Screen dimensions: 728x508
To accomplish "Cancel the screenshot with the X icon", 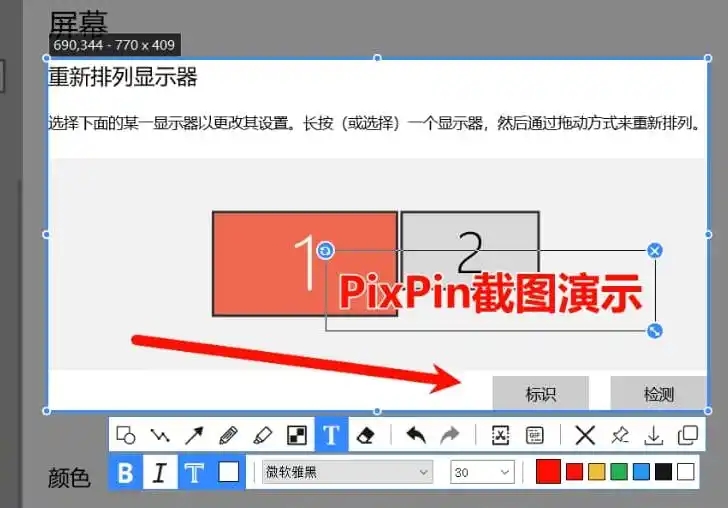I will click(x=585, y=435).
